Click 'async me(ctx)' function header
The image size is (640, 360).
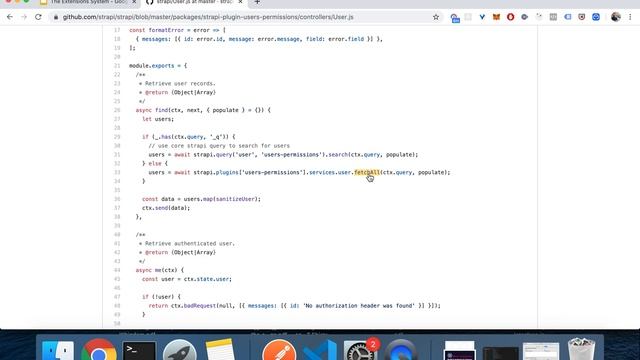160,270
